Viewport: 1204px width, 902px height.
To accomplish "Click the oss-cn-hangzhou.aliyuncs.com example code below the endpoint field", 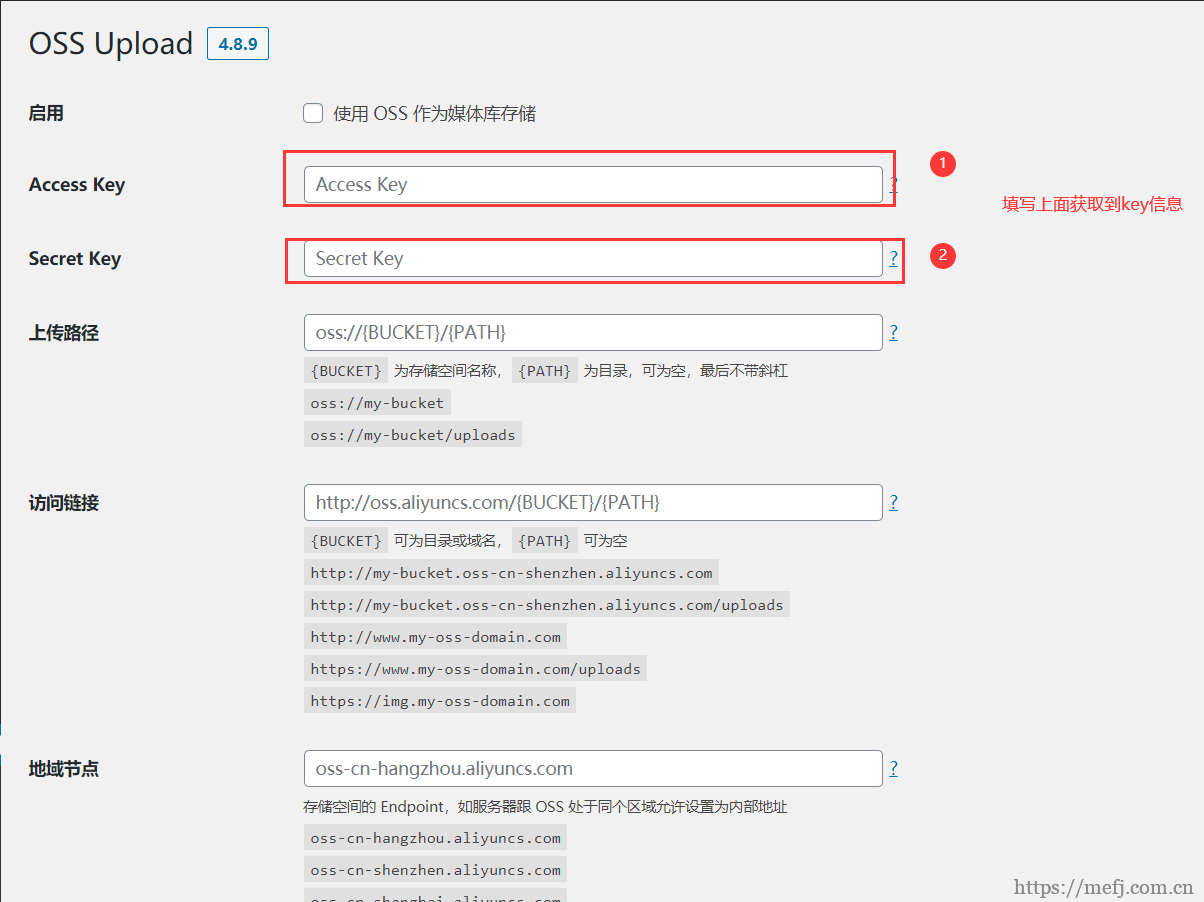I will coord(435,838).
